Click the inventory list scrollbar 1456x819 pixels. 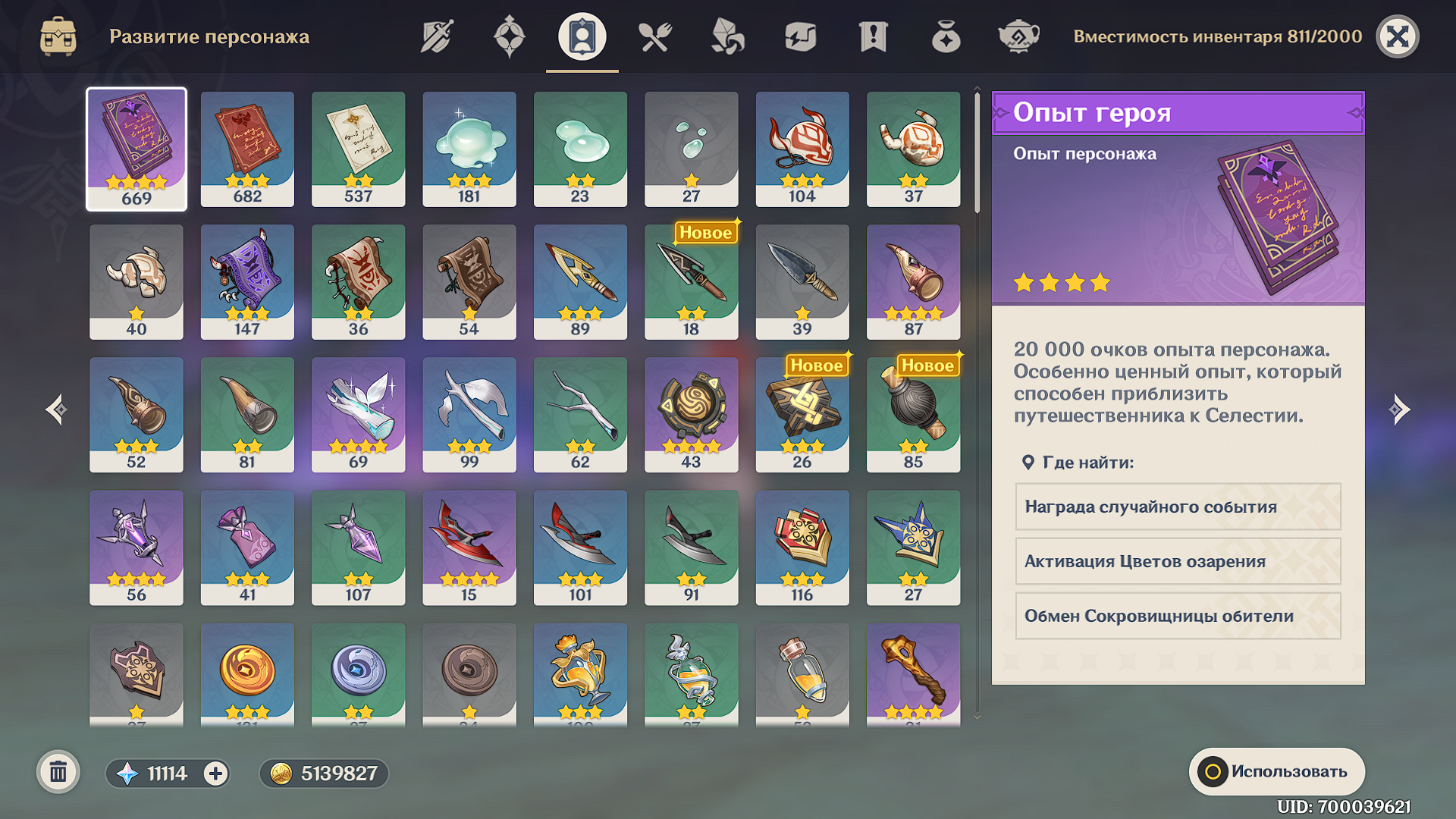point(977,152)
